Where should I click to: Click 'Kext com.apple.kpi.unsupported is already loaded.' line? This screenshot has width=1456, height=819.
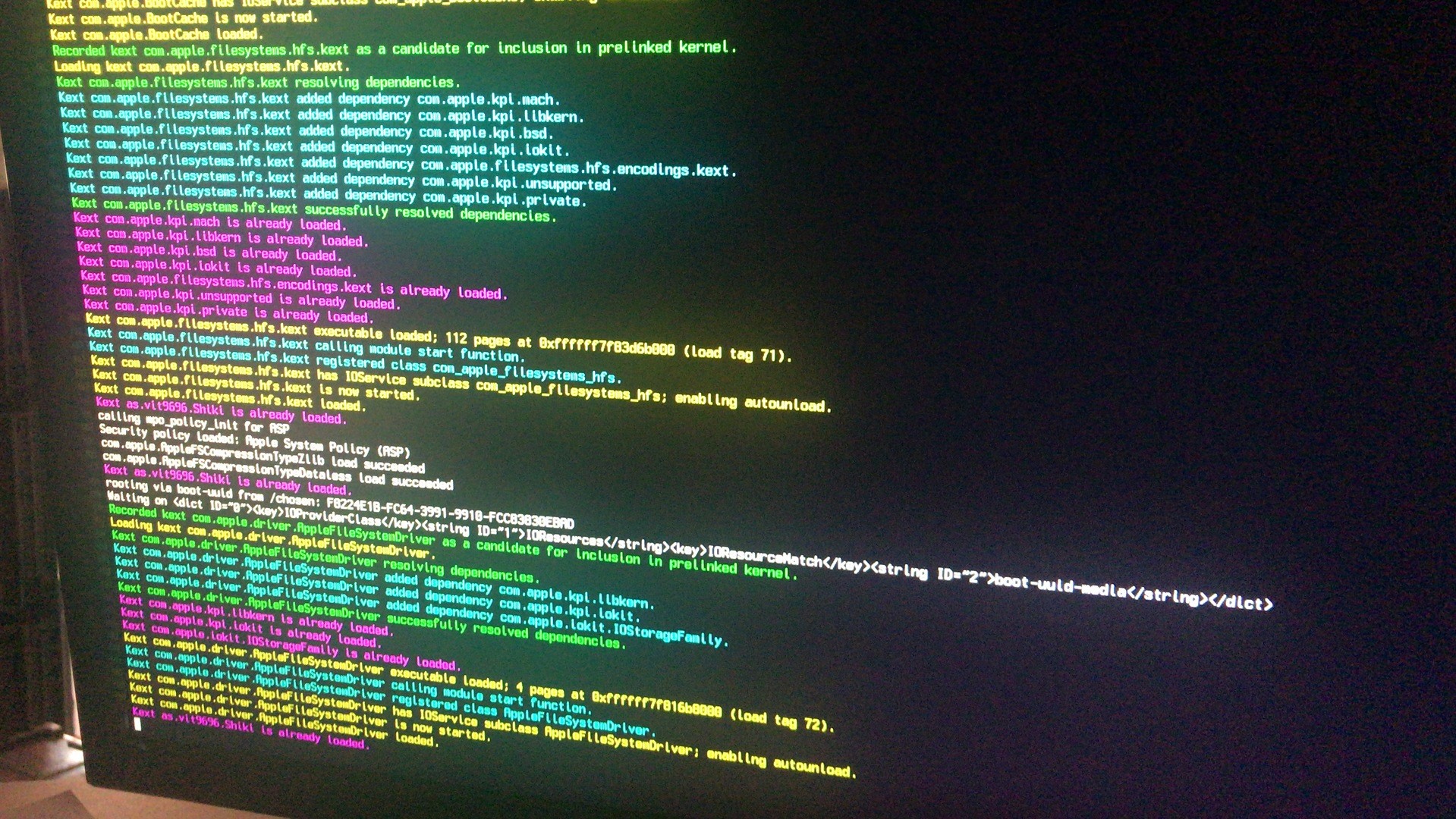(x=241, y=297)
